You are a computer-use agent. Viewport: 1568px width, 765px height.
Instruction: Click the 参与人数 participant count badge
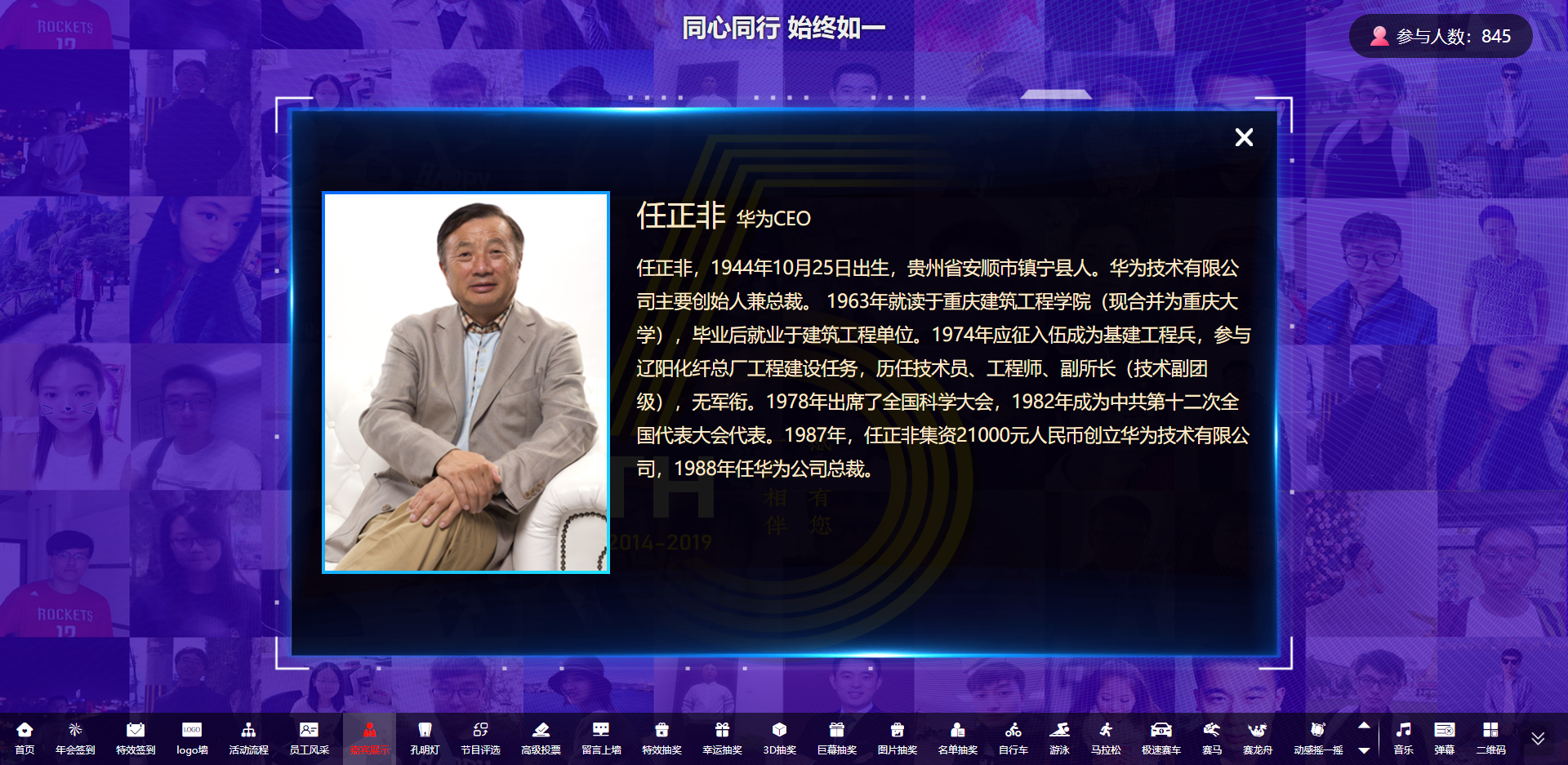point(1441,36)
